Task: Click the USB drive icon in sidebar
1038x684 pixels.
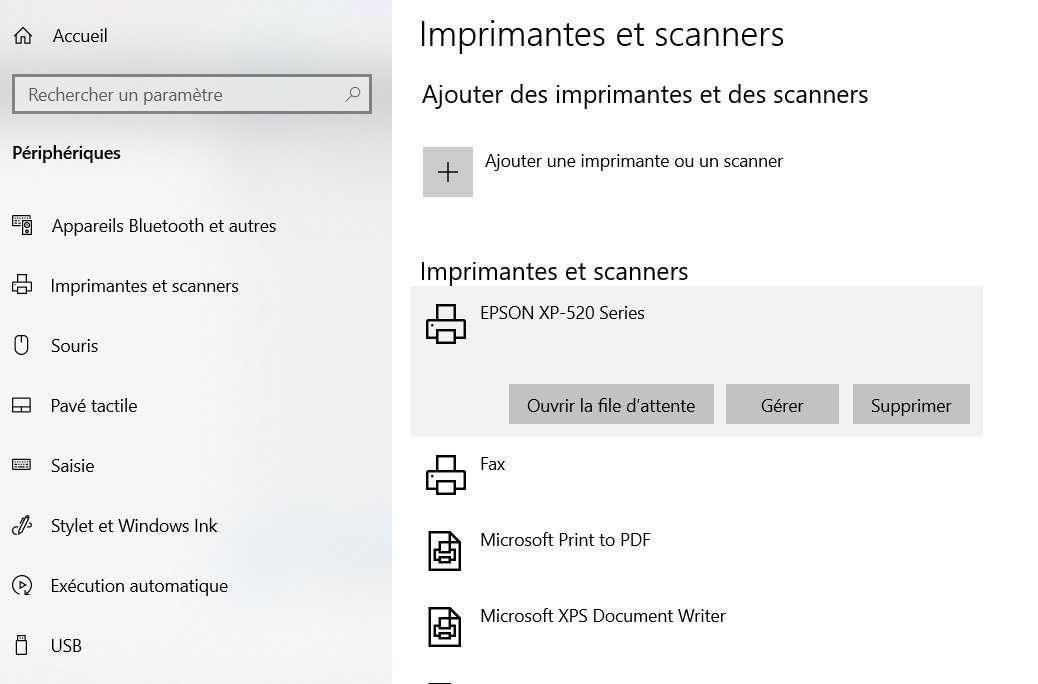Action: coord(22,646)
